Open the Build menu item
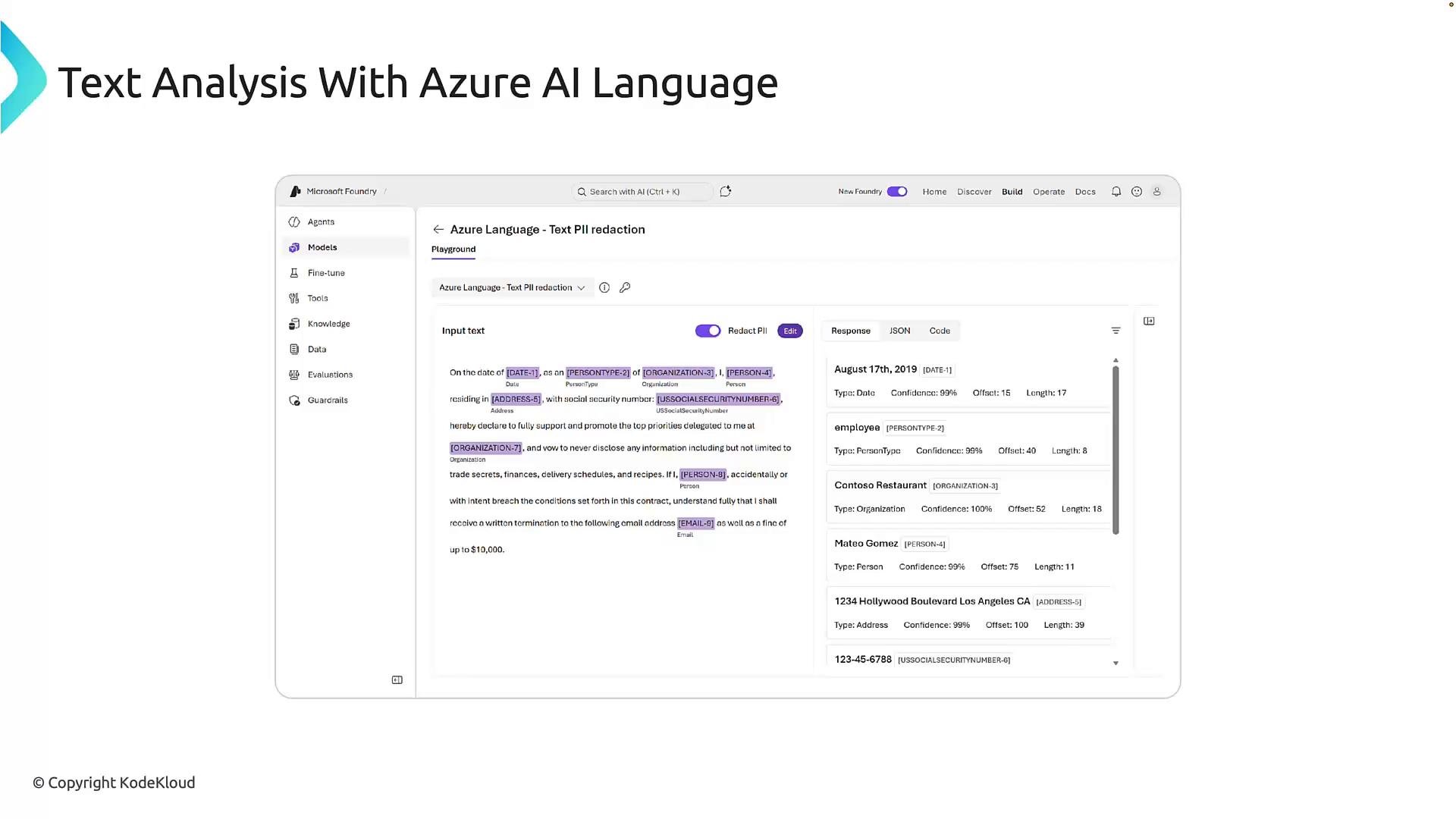This screenshot has height=819, width=1456. pyautogui.click(x=1012, y=192)
